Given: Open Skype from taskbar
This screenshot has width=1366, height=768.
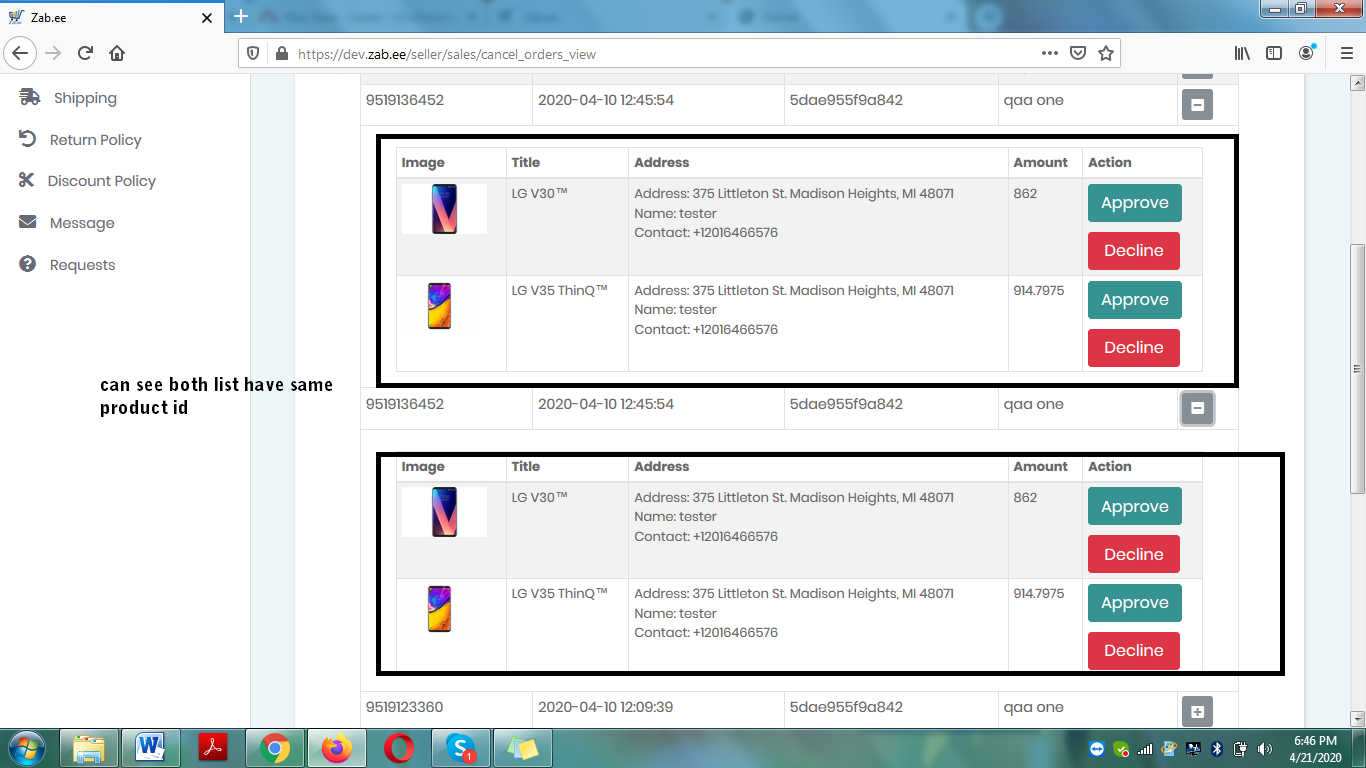Looking at the screenshot, I should click(x=461, y=747).
